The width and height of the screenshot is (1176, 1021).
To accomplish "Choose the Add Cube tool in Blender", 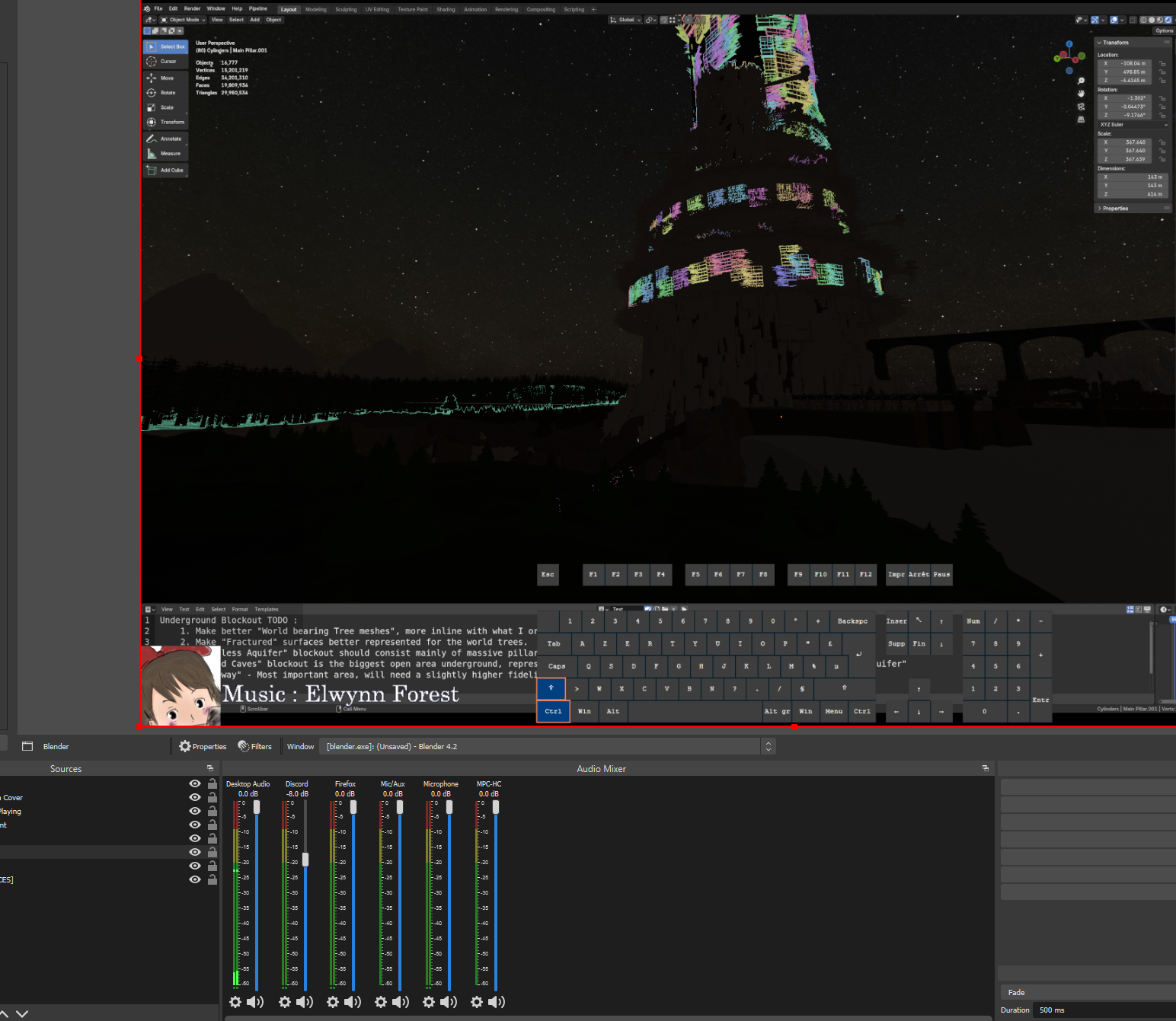I will click(165, 171).
